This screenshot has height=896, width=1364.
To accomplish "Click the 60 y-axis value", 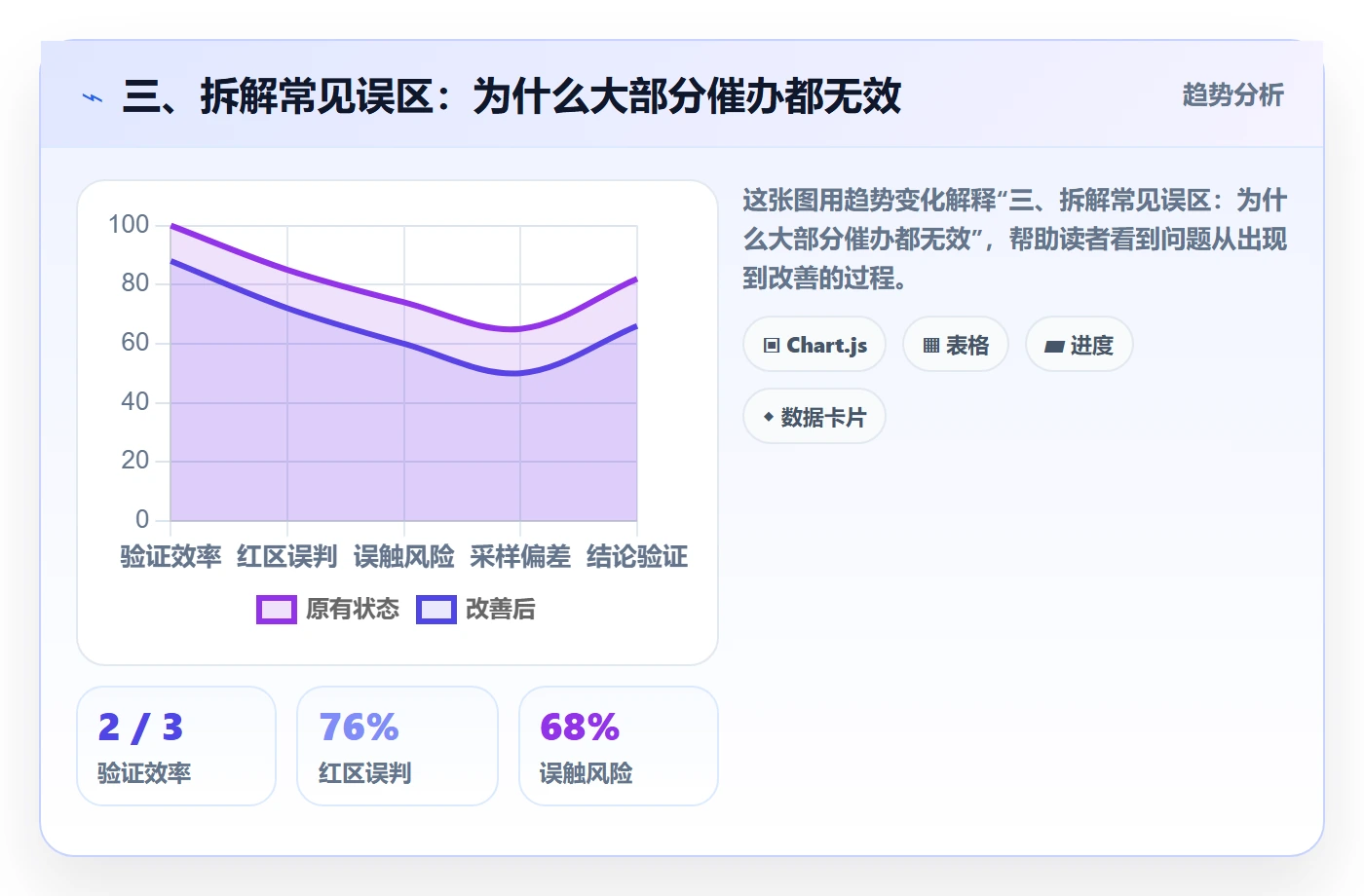I will pyautogui.click(x=135, y=343).
